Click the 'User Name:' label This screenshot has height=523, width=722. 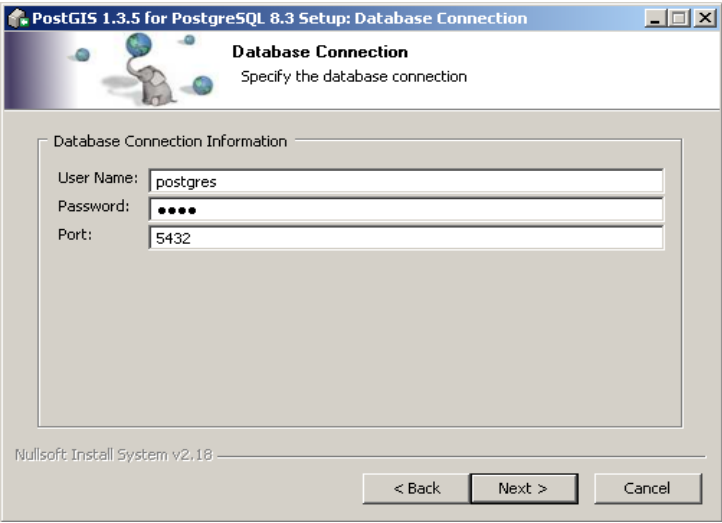(x=98, y=178)
